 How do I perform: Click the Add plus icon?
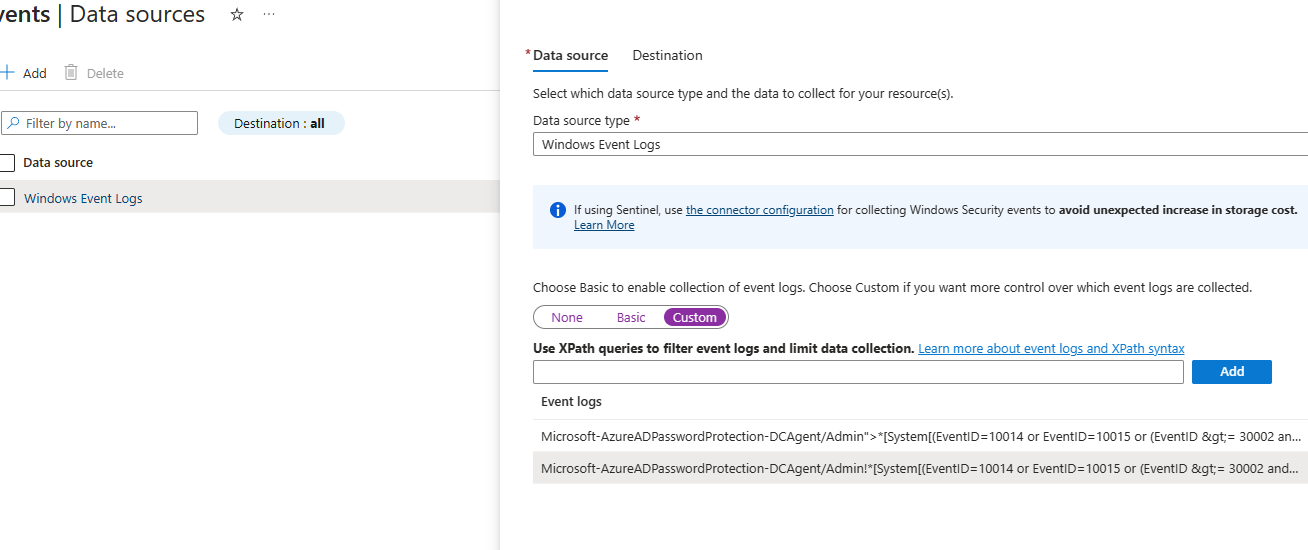point(8,73)
